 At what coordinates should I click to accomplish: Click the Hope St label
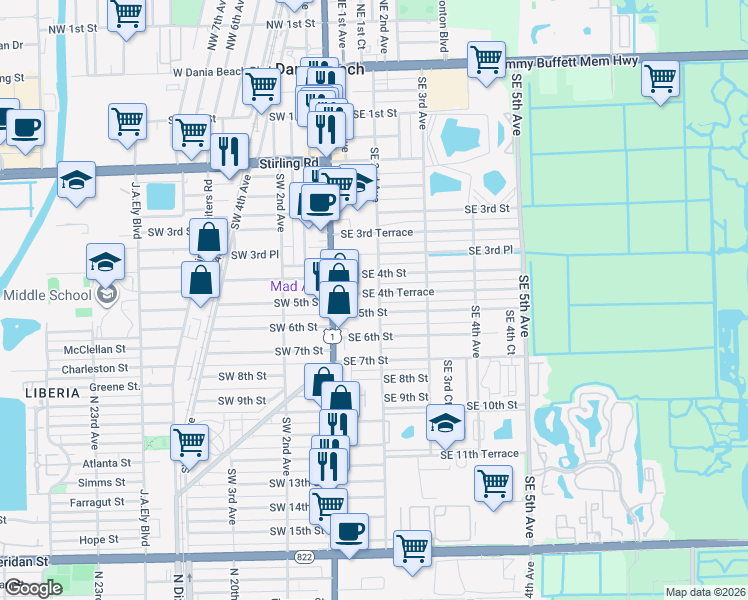point(99,540)
